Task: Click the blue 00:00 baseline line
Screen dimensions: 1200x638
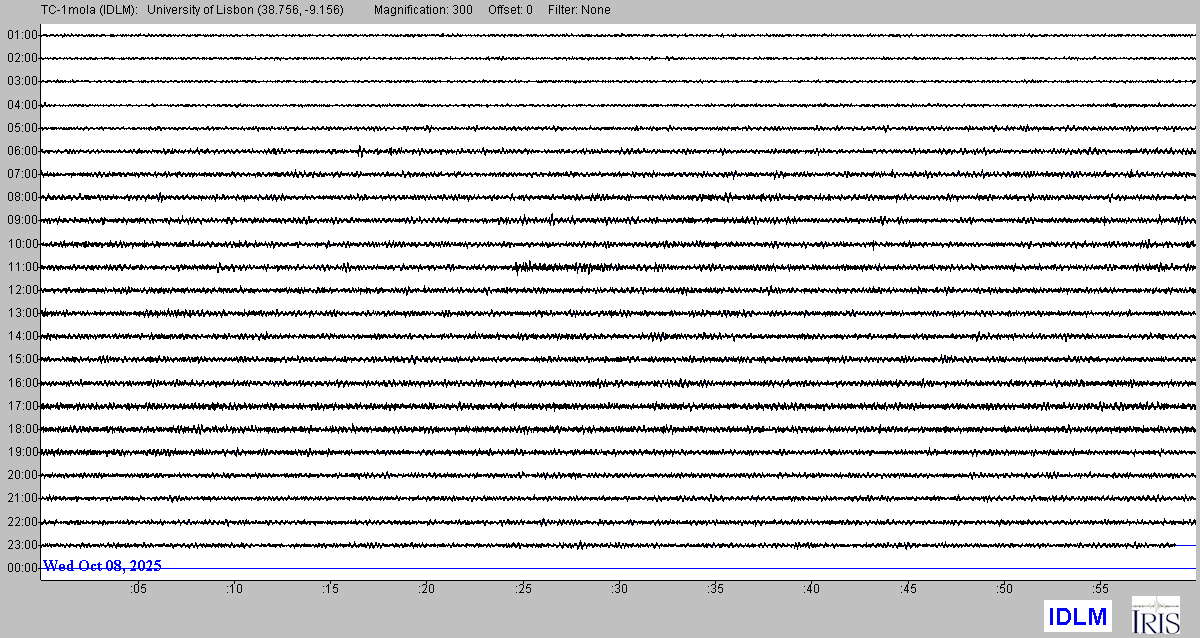Action: coord(700,568)
